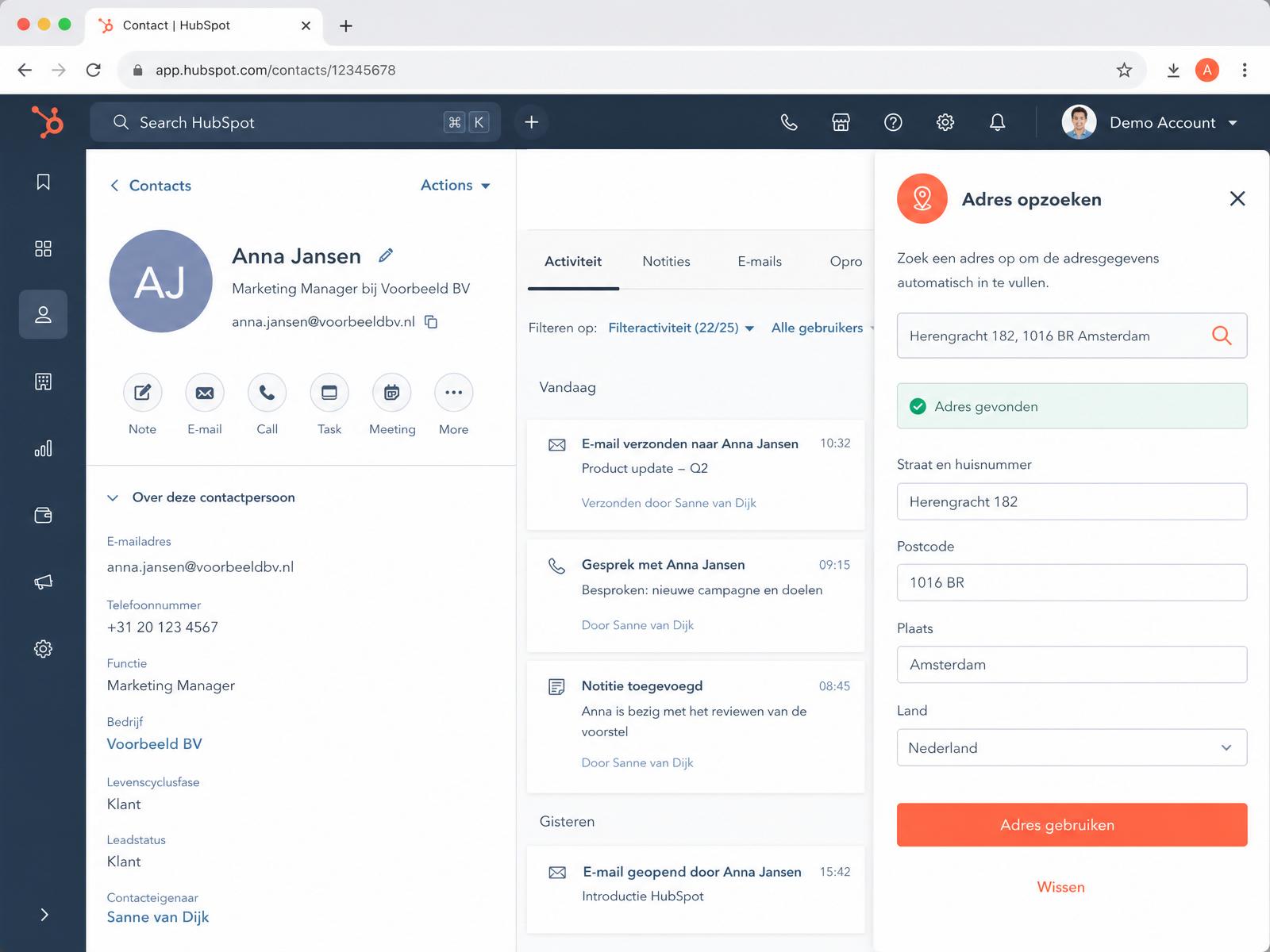
Task: Open a new browser tab
Action: [346, 25]
